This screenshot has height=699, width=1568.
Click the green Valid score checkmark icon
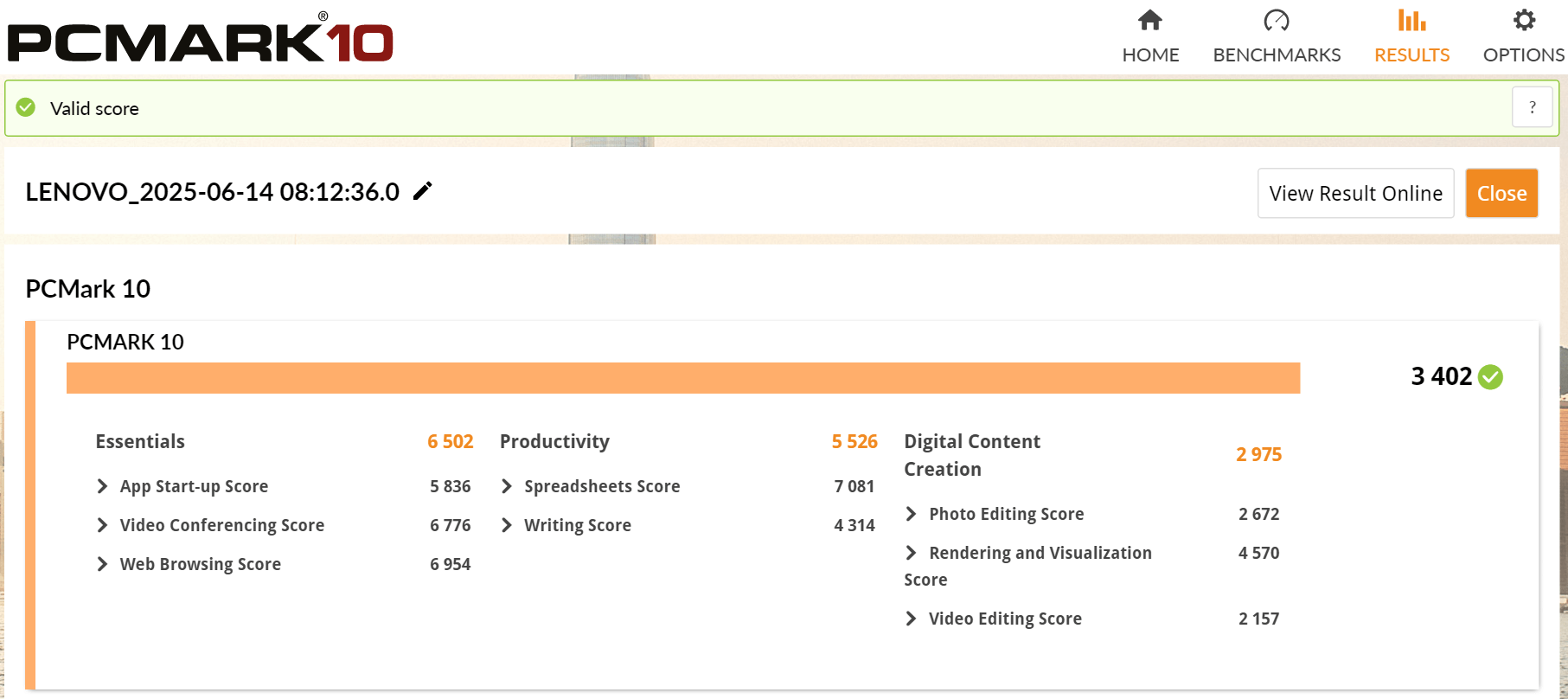[26, 107]
